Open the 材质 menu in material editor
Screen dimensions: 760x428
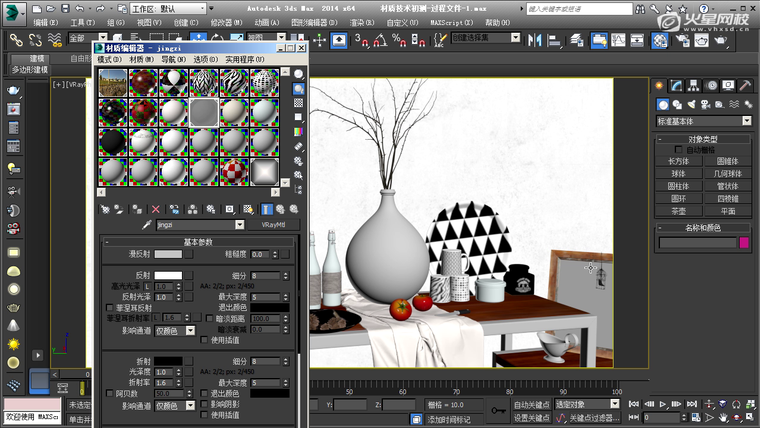140,60
